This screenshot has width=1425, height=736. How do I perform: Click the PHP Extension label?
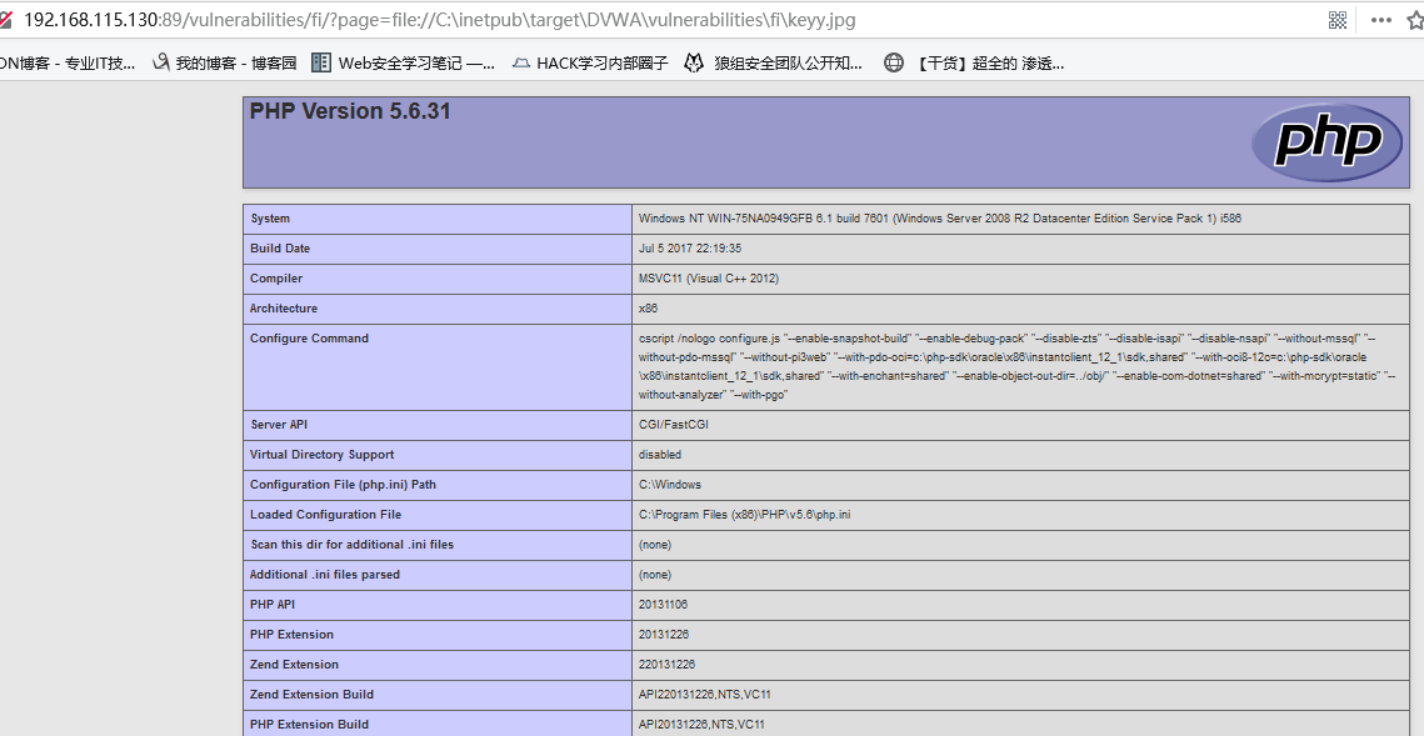292,634
